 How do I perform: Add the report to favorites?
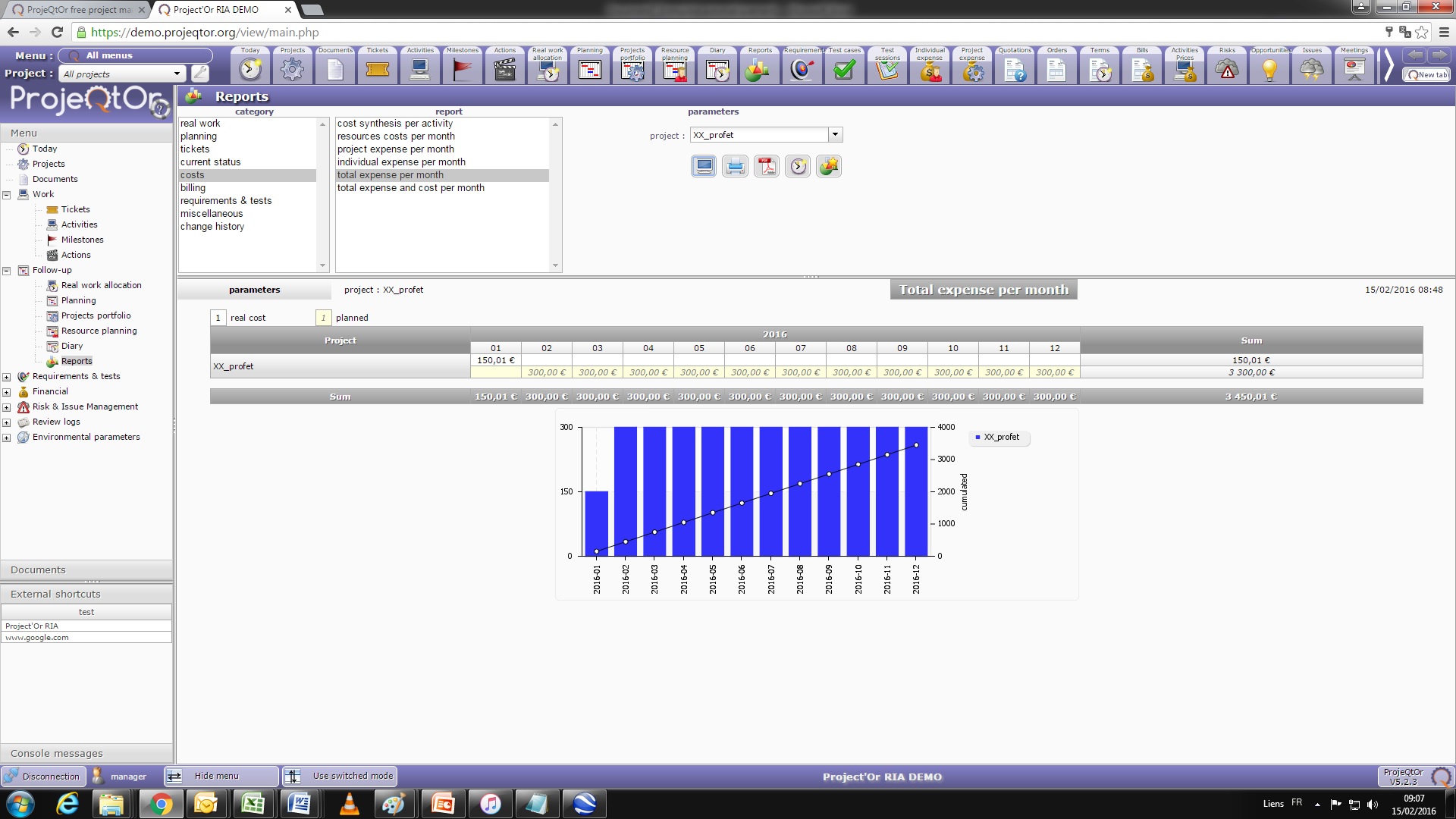pyautogui.click(x=829, y=166)
